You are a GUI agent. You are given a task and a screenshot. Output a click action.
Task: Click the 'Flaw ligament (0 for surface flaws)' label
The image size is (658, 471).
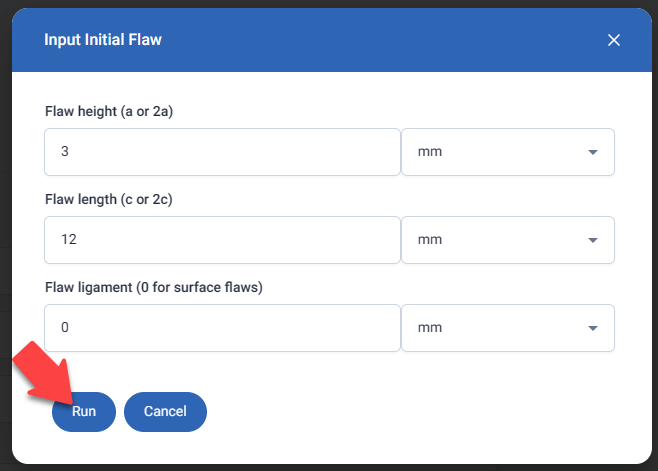coord(153,287)
